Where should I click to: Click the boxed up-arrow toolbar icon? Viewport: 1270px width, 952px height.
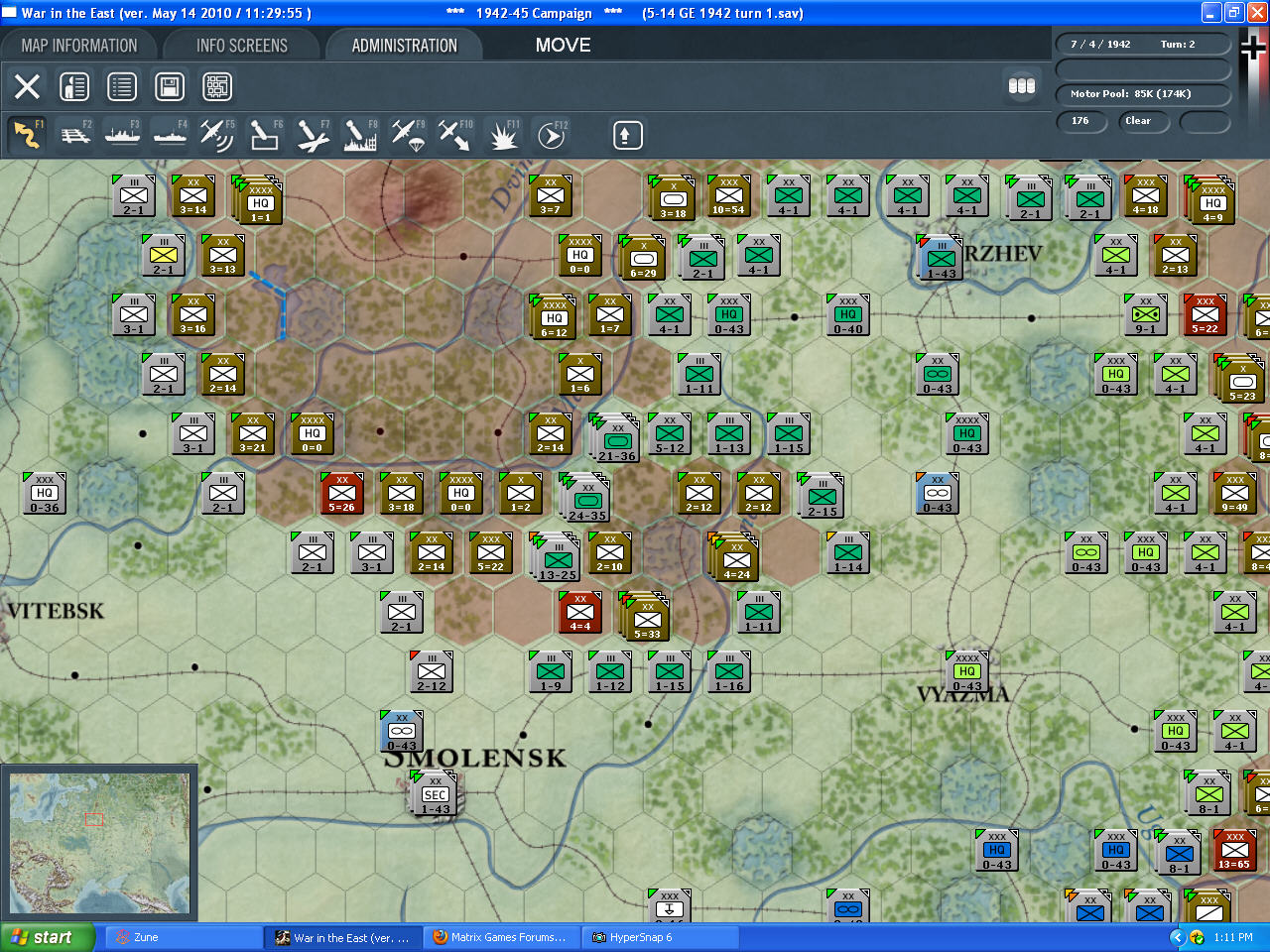click(627, 135)
